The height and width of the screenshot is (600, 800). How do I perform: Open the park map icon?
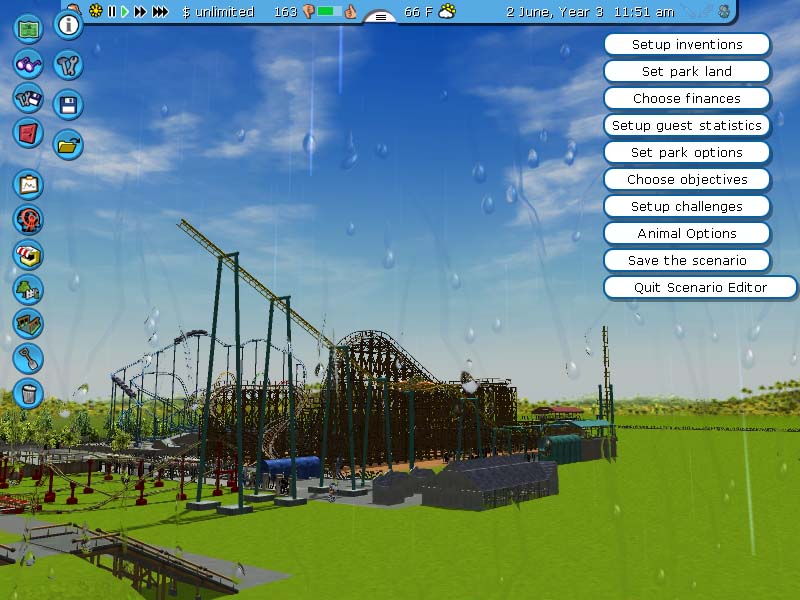[28, 28]
